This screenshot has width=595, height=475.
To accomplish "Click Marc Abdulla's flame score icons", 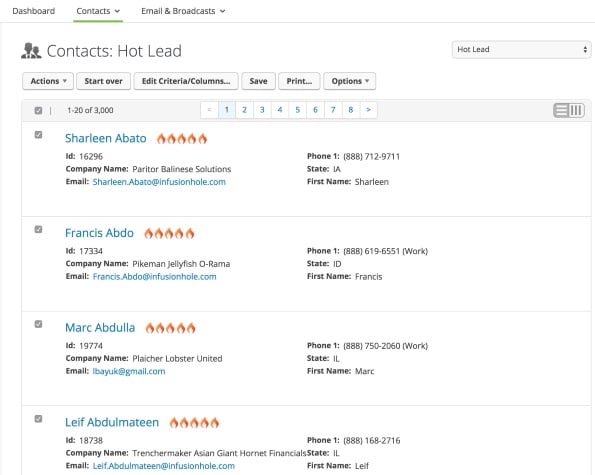I will click(x=170, y=328).
